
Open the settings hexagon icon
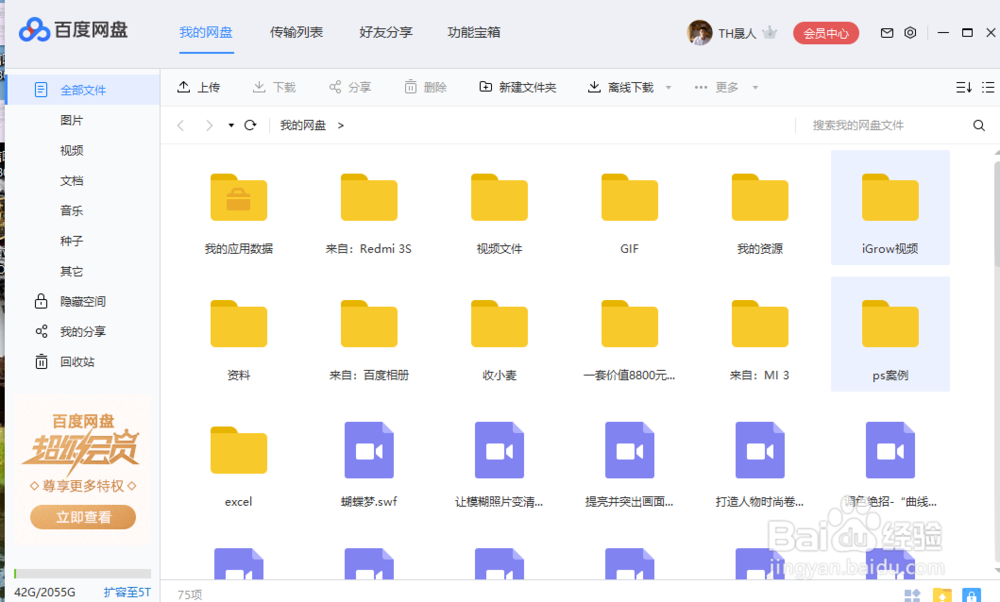910,33
